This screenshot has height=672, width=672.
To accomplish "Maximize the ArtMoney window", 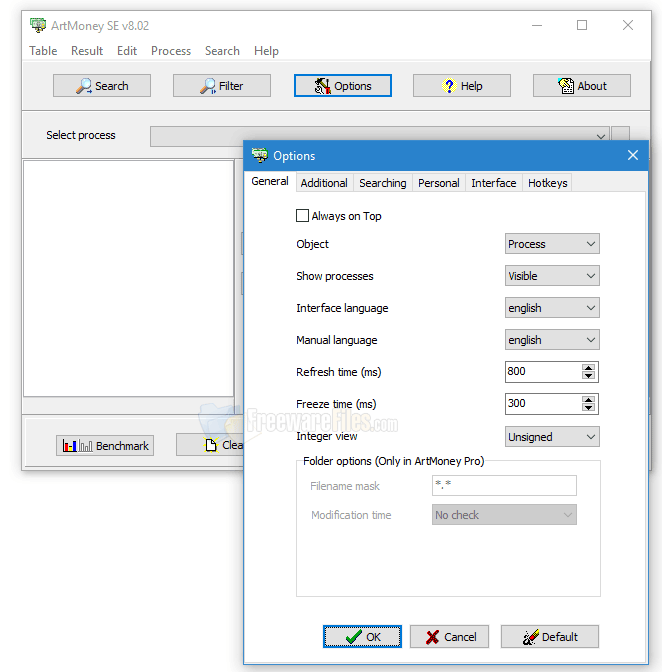I will (582, 25).
